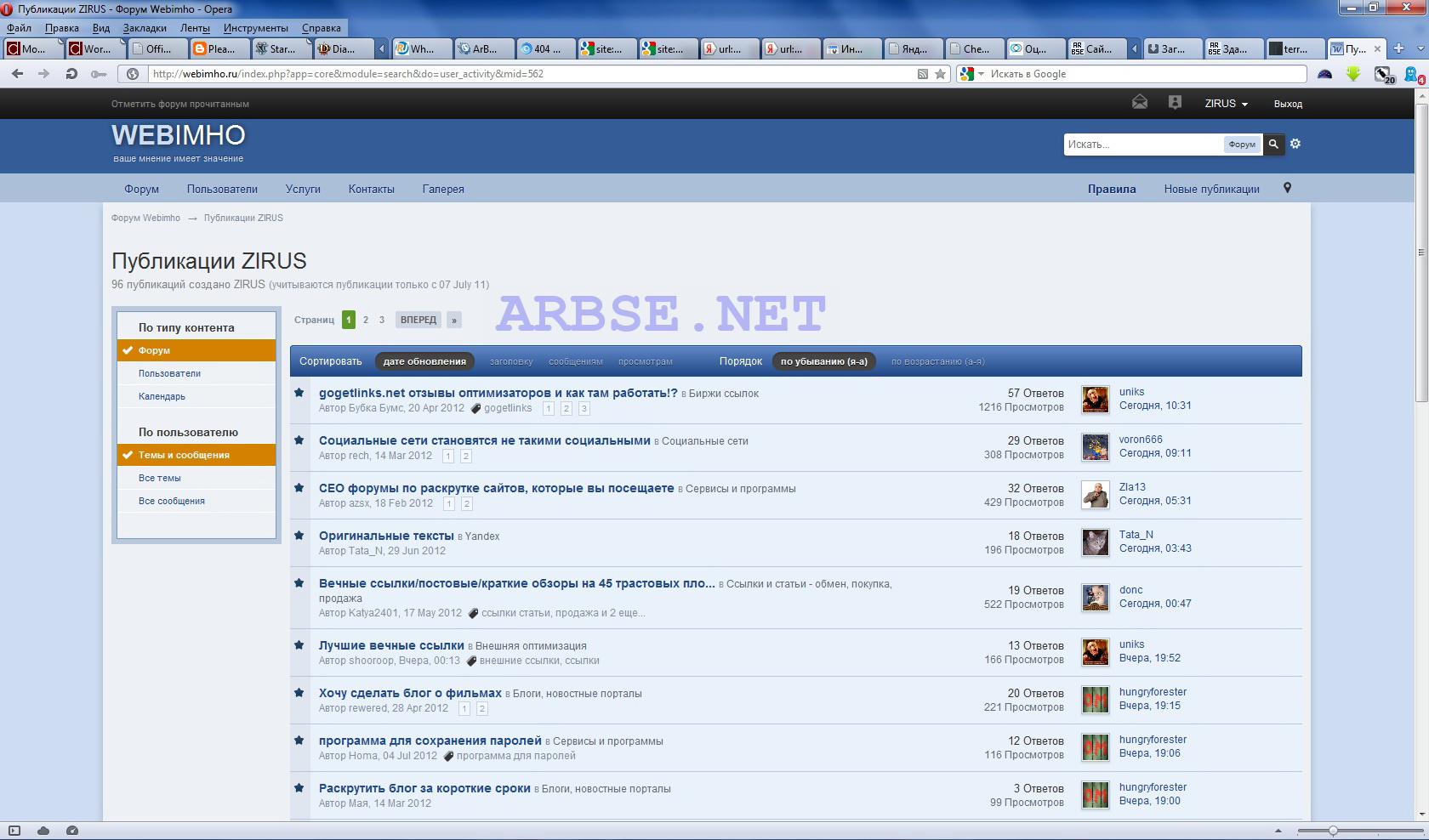This screenshot has height=840, width=1429.
Task: Sort by дате обновления
Action: click(424, 361)
